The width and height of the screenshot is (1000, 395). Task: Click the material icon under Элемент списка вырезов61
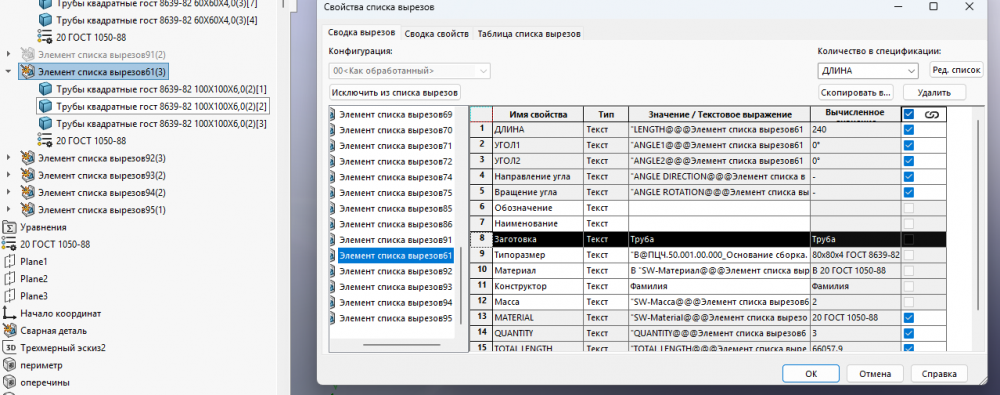point(45,140)
